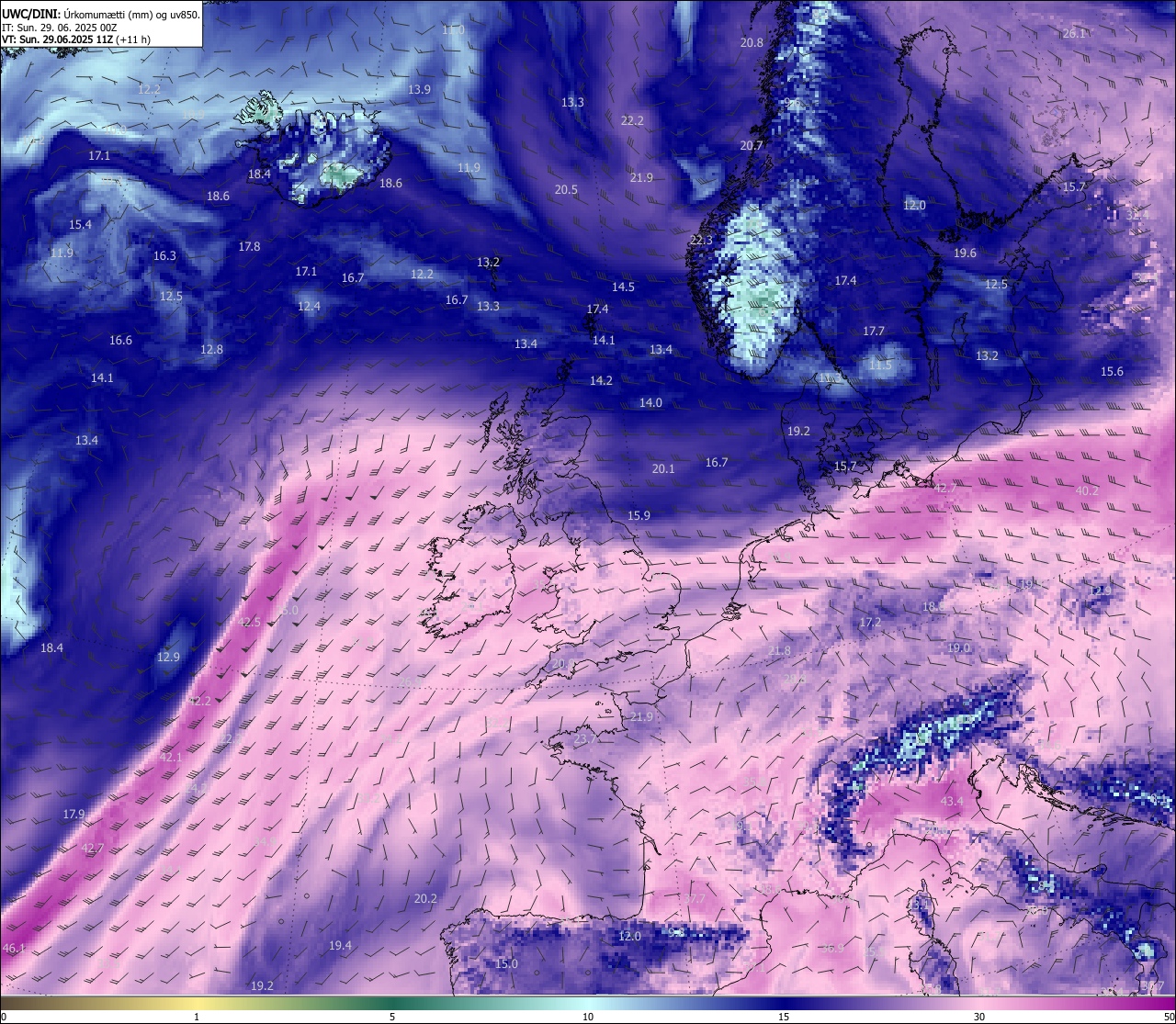Click the colorbar tick label 15
1176x1024 pixels.
tap(784, 1017)
